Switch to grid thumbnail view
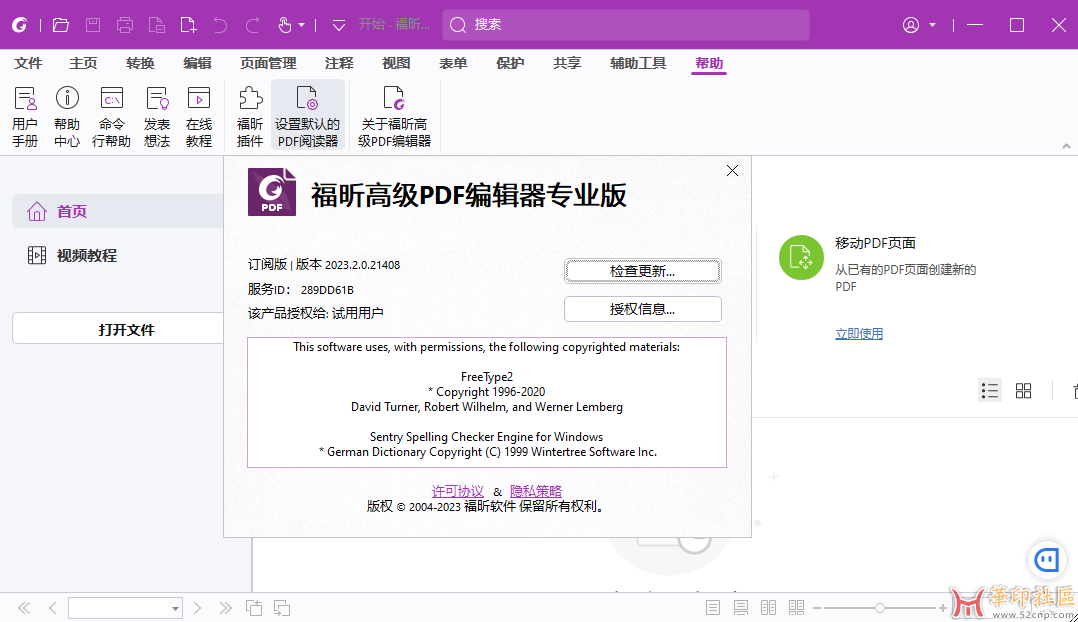The image size is (1078, 622). [1024, 391]
